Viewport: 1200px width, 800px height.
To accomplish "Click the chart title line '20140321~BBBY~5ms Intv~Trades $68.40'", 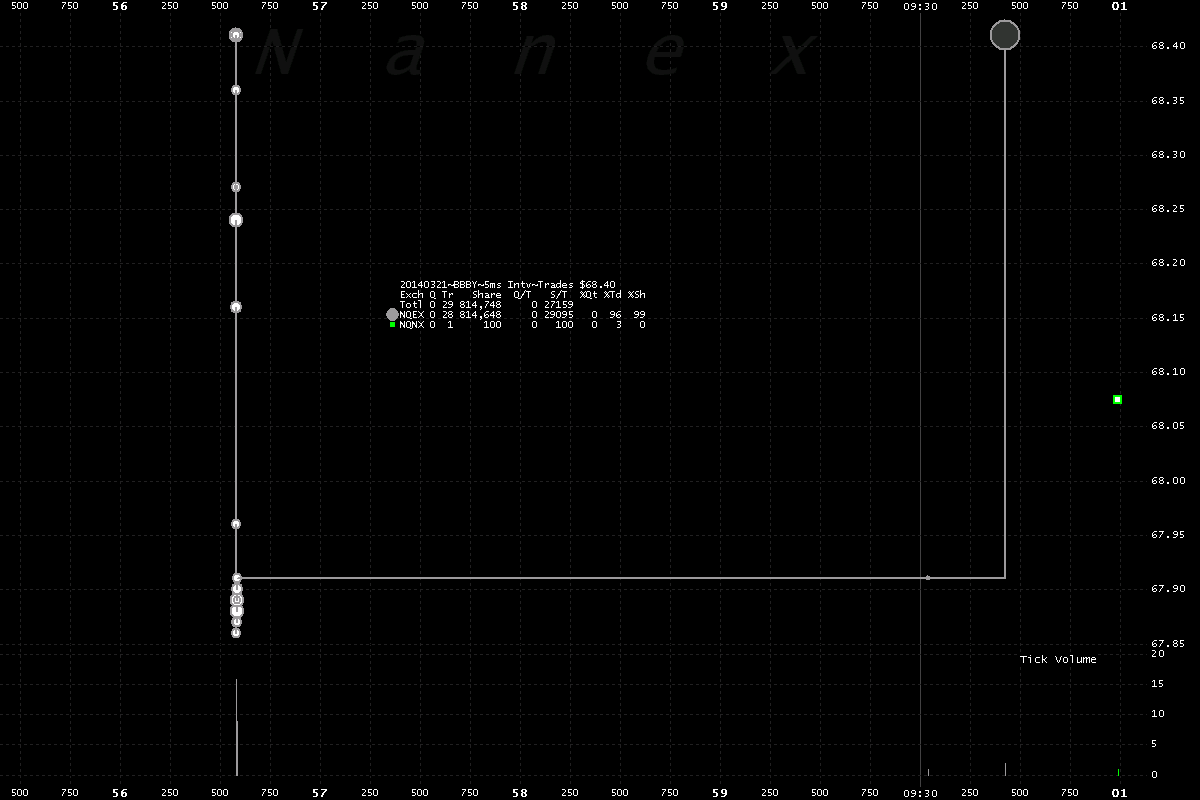I will pyautogui.click(x=508, y=284).
